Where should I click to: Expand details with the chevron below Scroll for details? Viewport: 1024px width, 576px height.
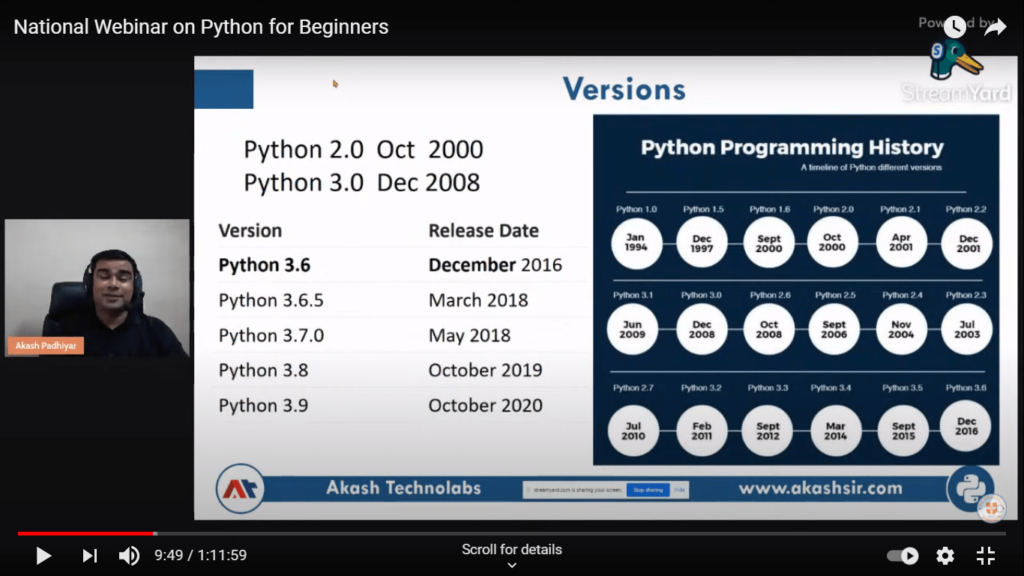click(x=512, y=566)
